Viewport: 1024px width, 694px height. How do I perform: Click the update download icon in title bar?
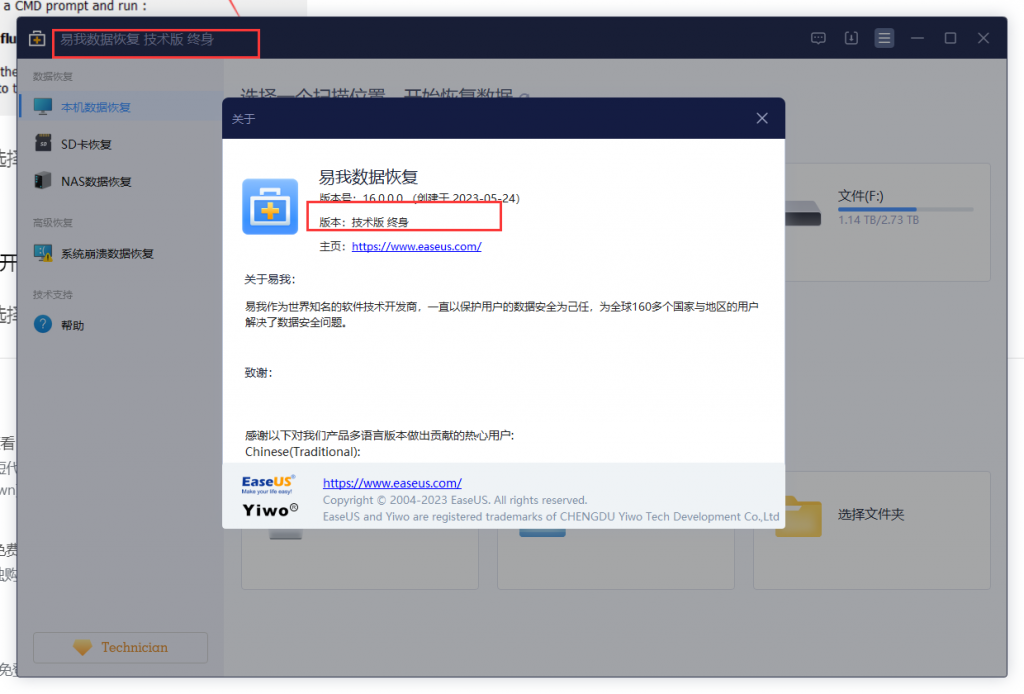coord(850,37)
